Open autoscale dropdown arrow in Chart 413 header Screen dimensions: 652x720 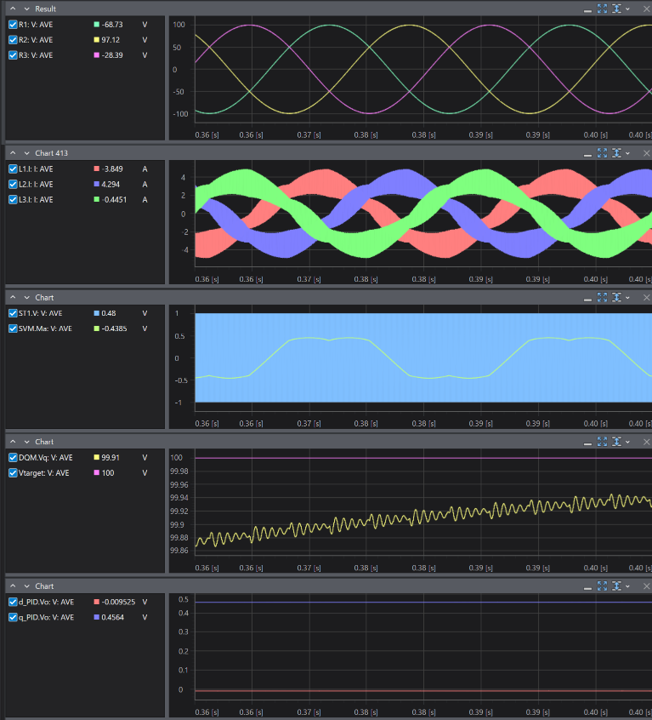tap(628, 153)
